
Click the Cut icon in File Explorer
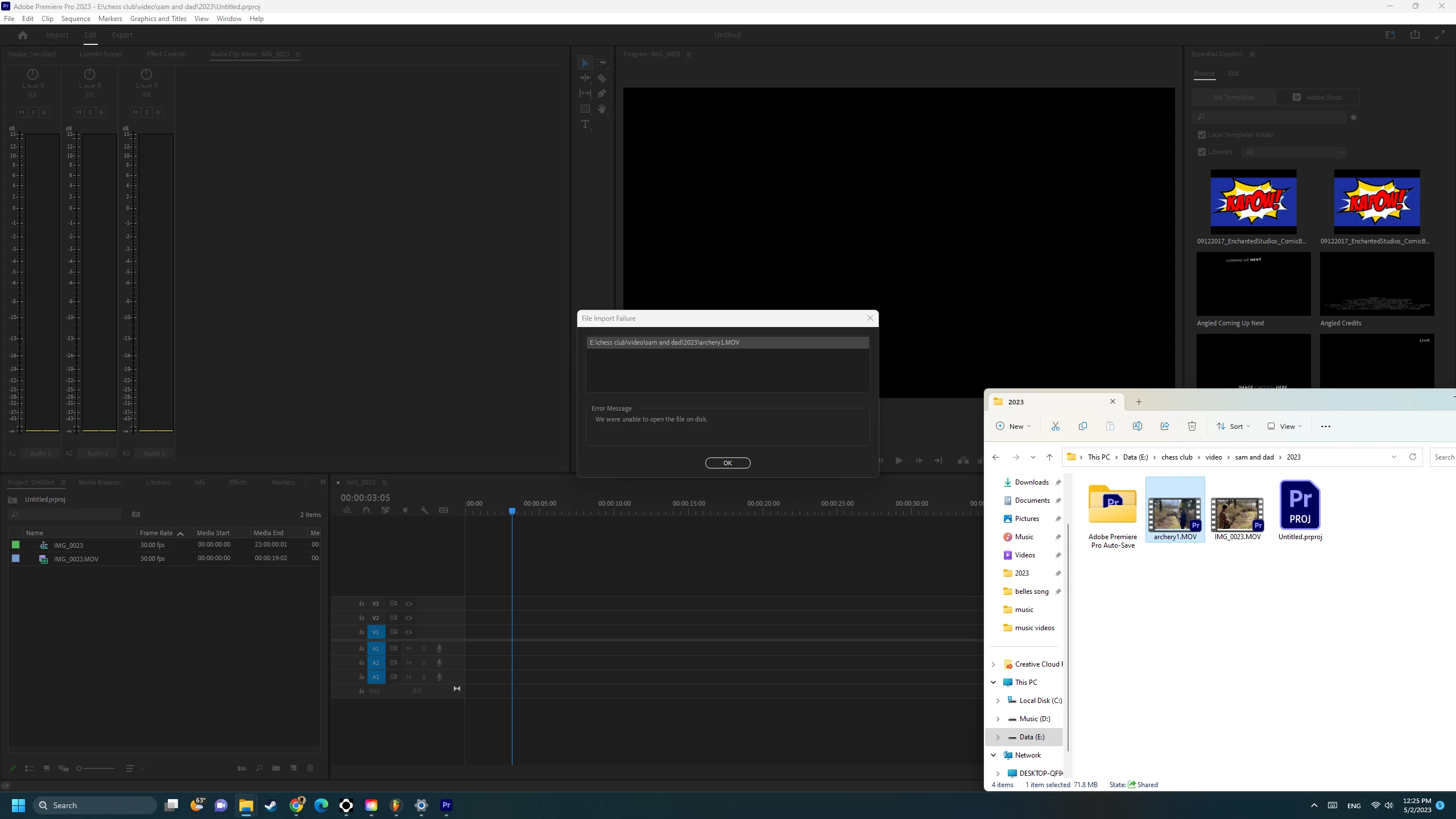1056,427
